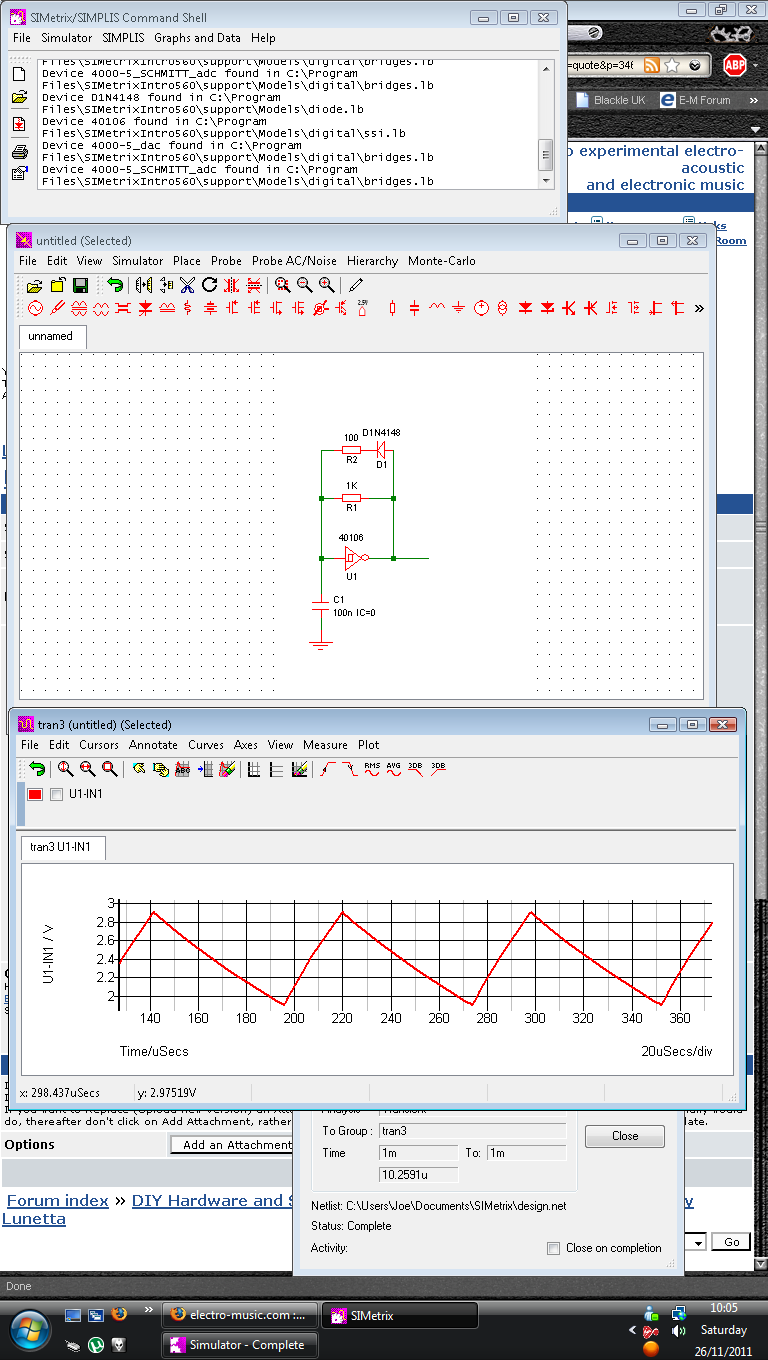The width and height of the screenshot is (768, 1360).
Task: Click the AdBlock Plus ABP icon
Action: coord(735,65)
